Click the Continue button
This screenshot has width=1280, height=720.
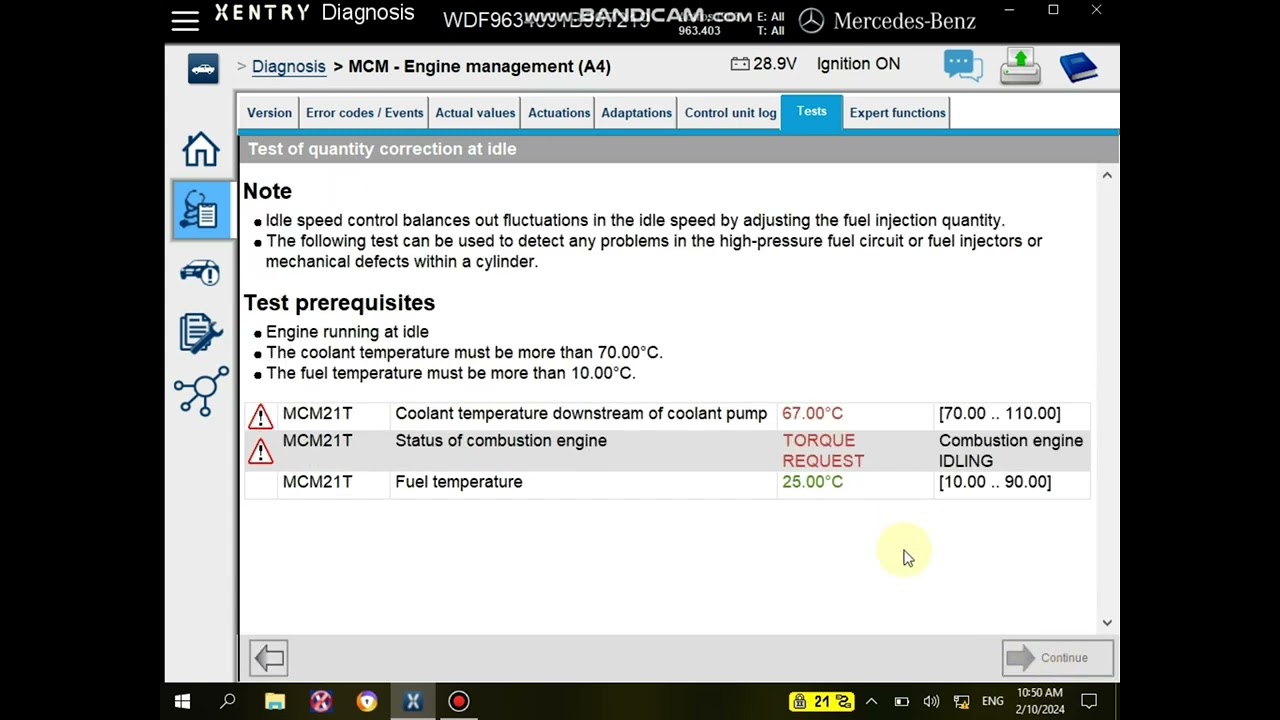pyautogui.click(x=1058, y=658)
